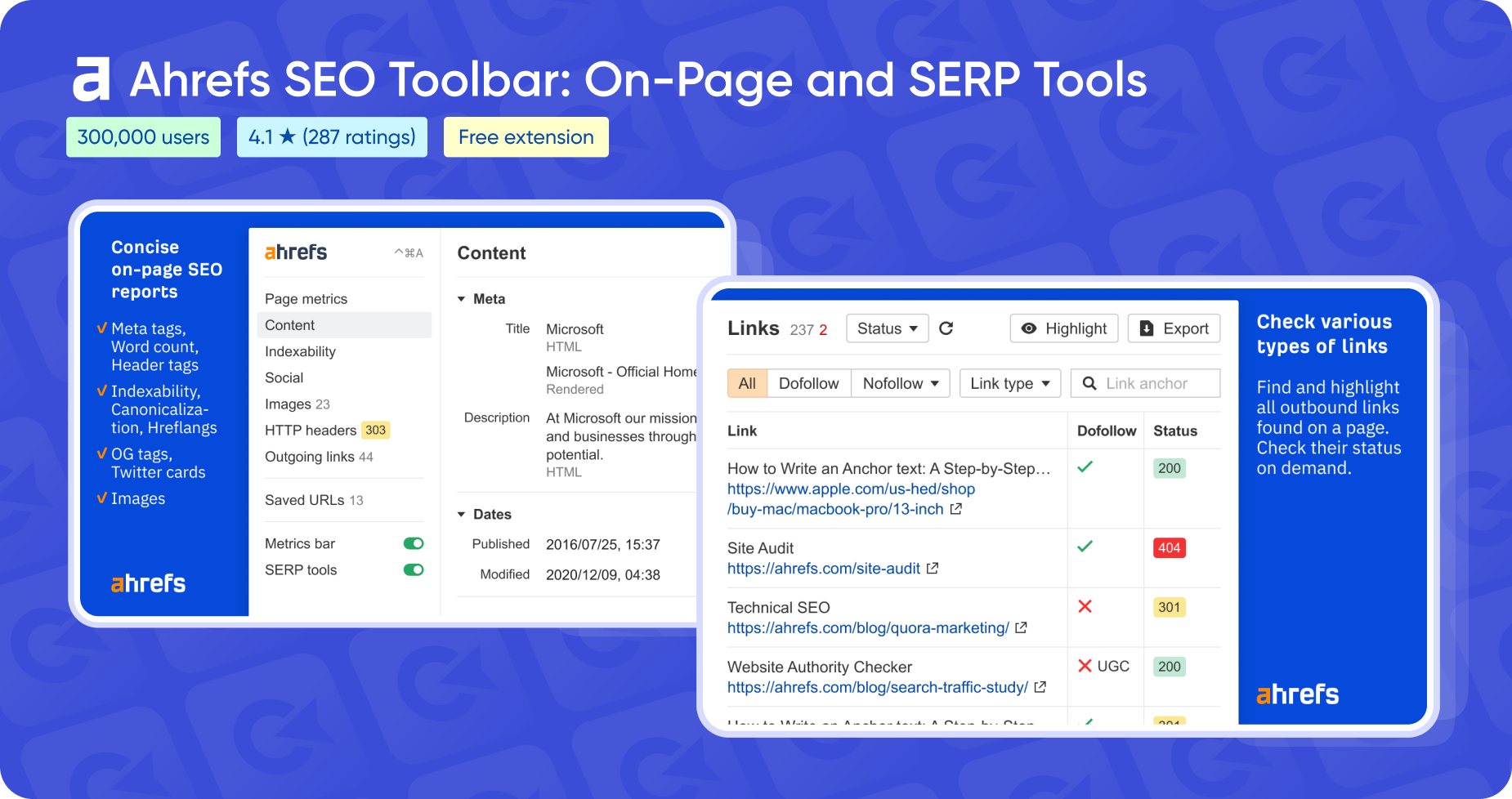1512x799 pixels.
Task: Click the magnifier icon in Link anchor search
Action: click(x=1089, y=383)
